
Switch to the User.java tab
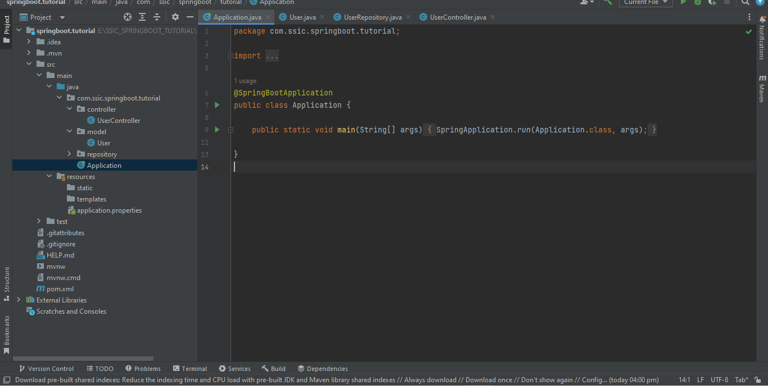302,17
